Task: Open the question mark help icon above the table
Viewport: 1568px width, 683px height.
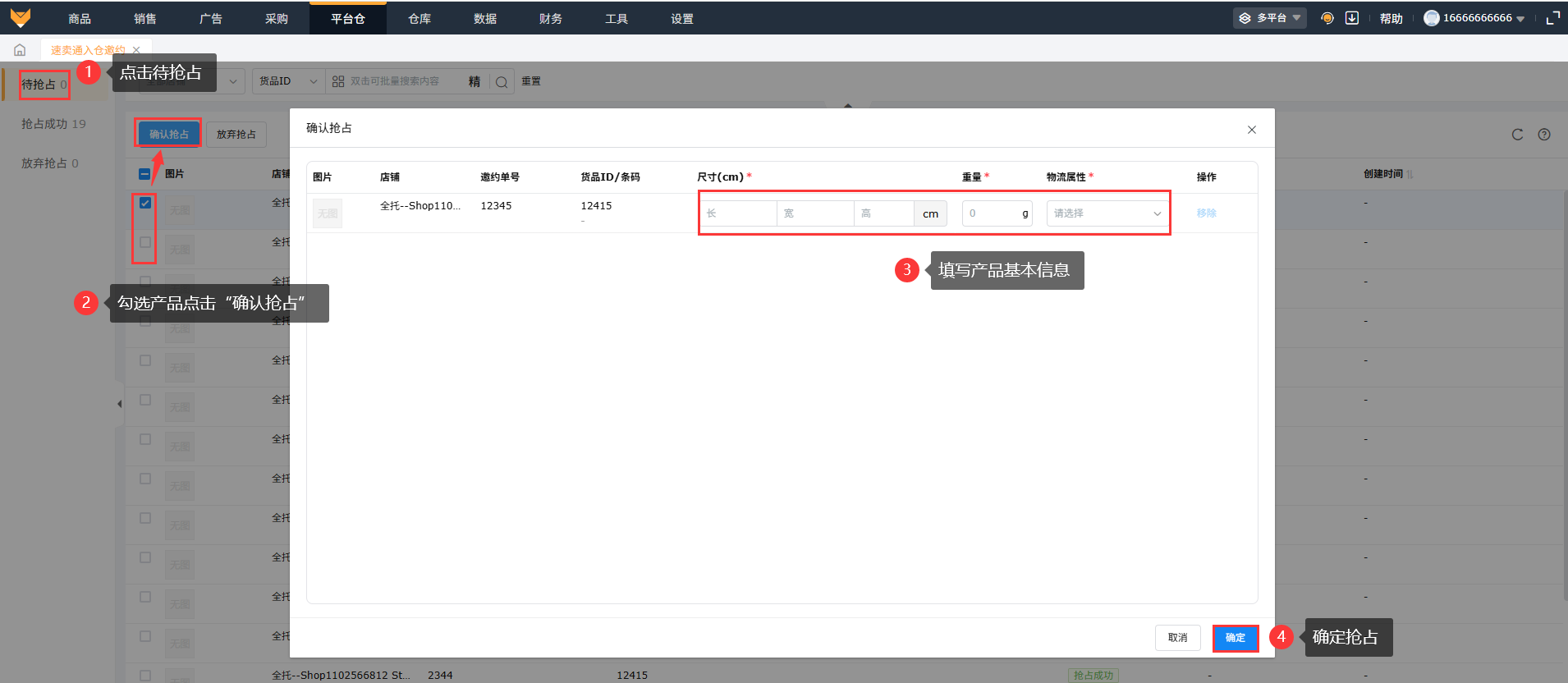Action: coord(1544,135)
